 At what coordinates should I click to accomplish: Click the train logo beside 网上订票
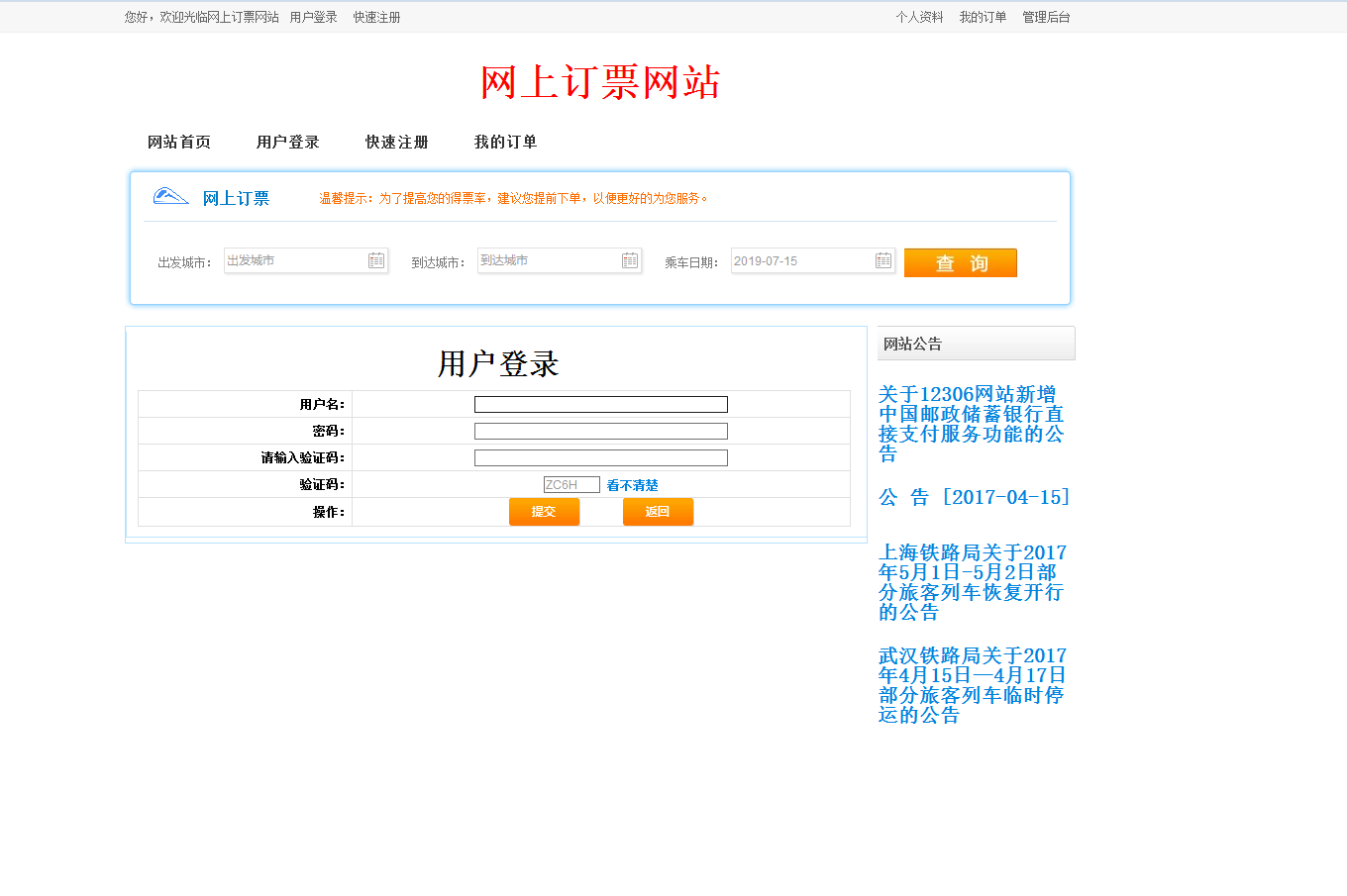point(170,196)
